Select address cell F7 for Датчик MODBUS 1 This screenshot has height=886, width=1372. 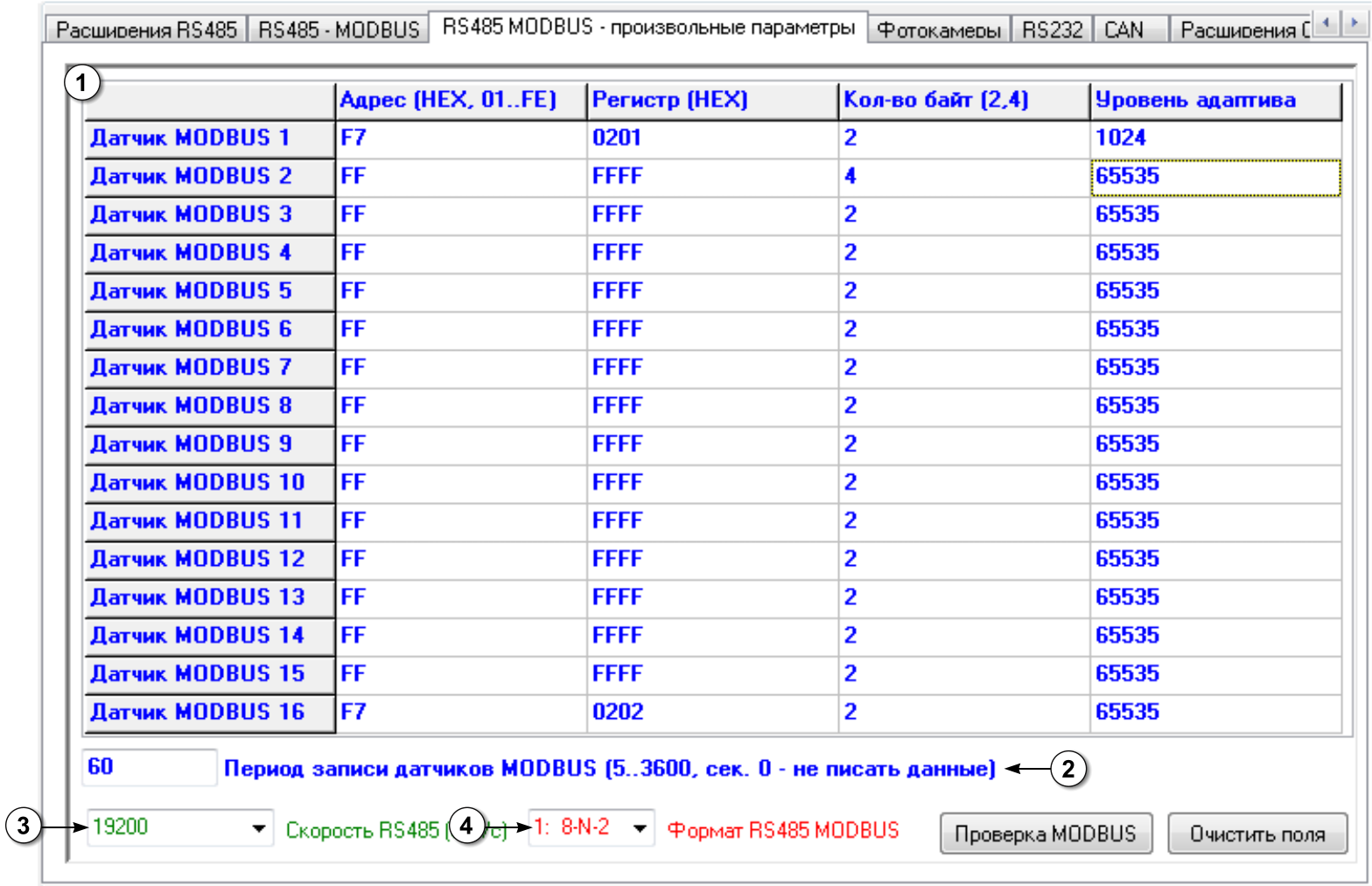(x=462, y=138)
